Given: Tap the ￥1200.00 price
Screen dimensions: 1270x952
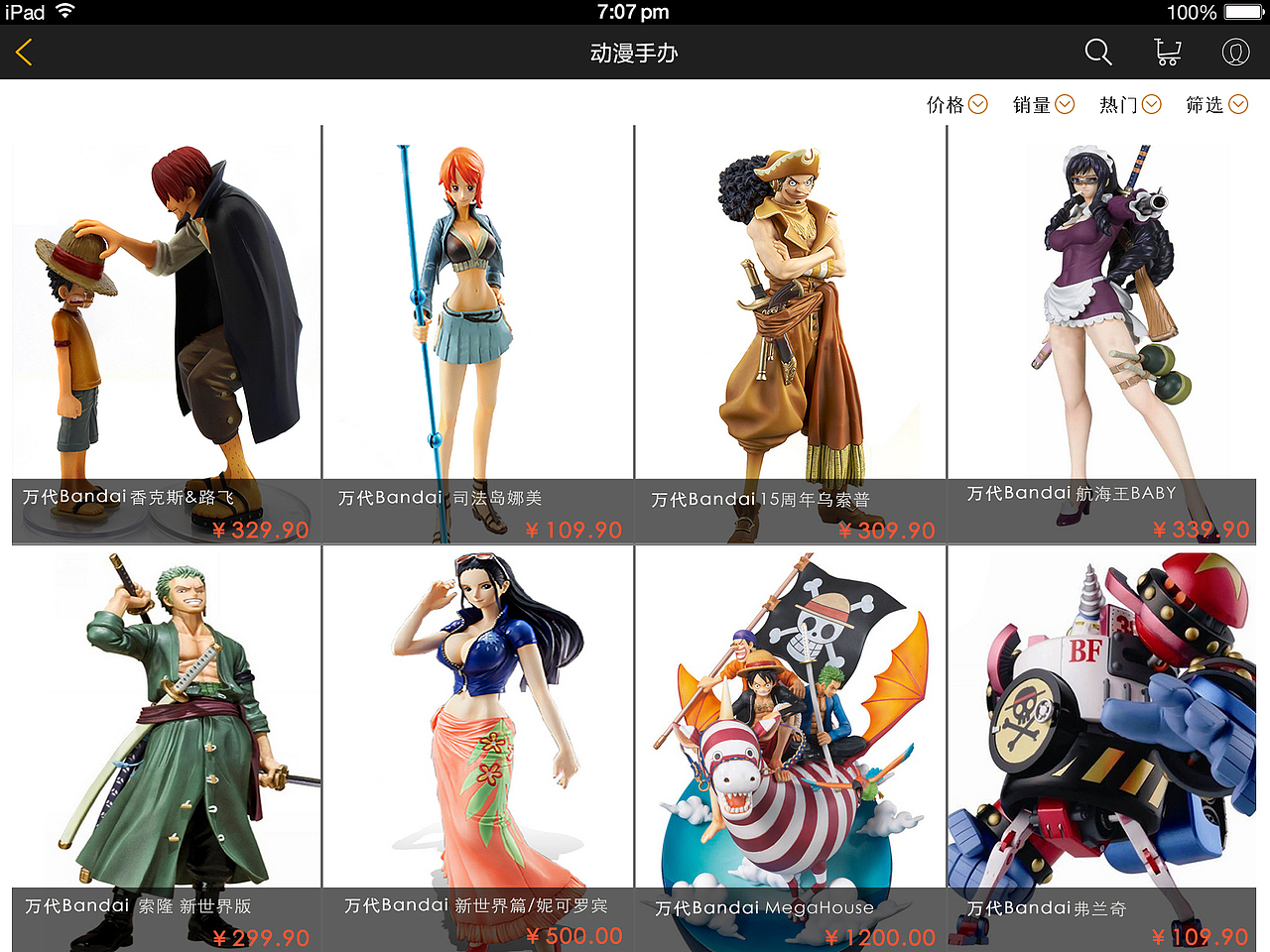Looking at the screenshot, I should 880,937.
